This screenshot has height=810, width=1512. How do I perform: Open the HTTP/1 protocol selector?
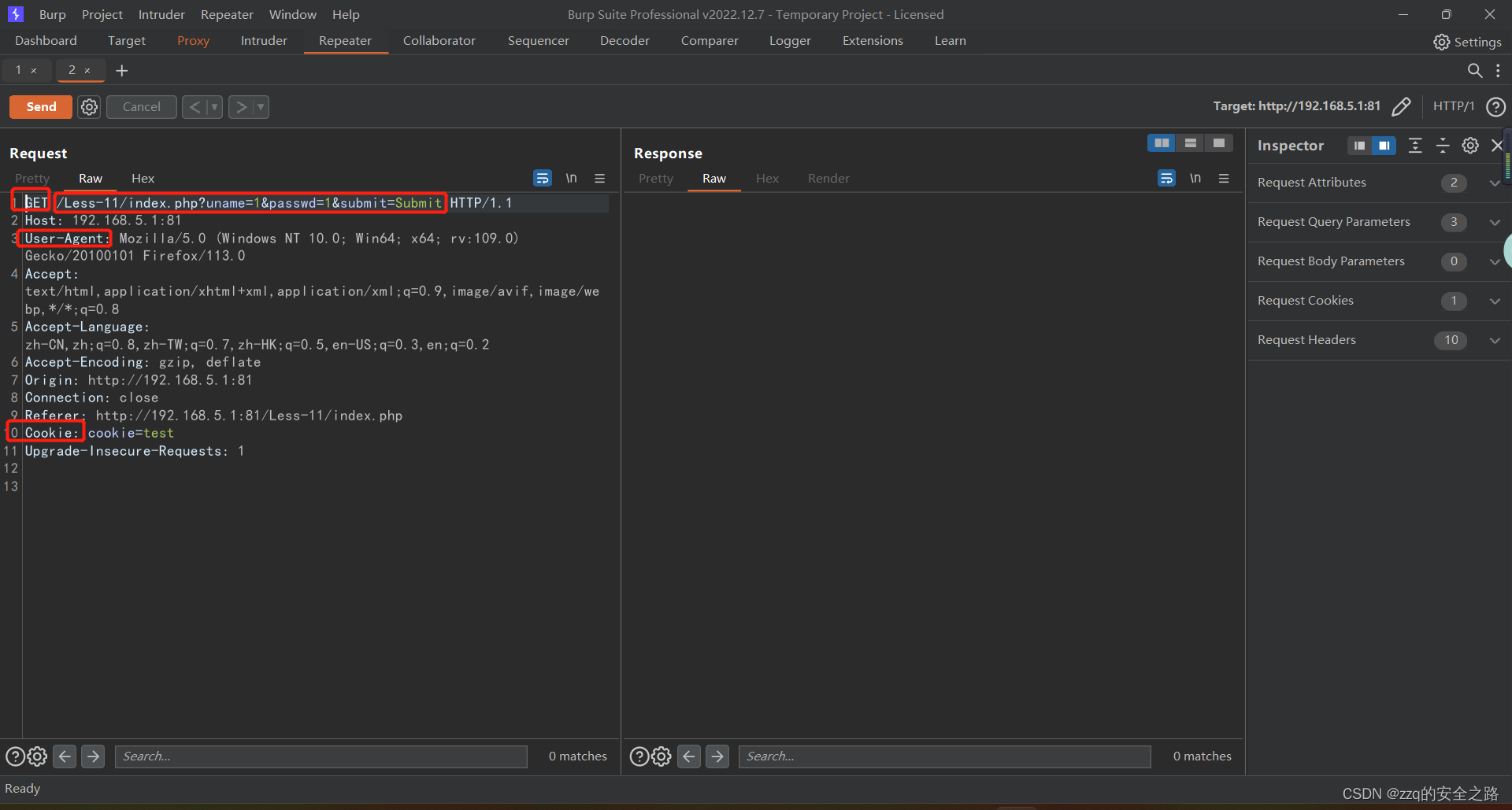1454,106
